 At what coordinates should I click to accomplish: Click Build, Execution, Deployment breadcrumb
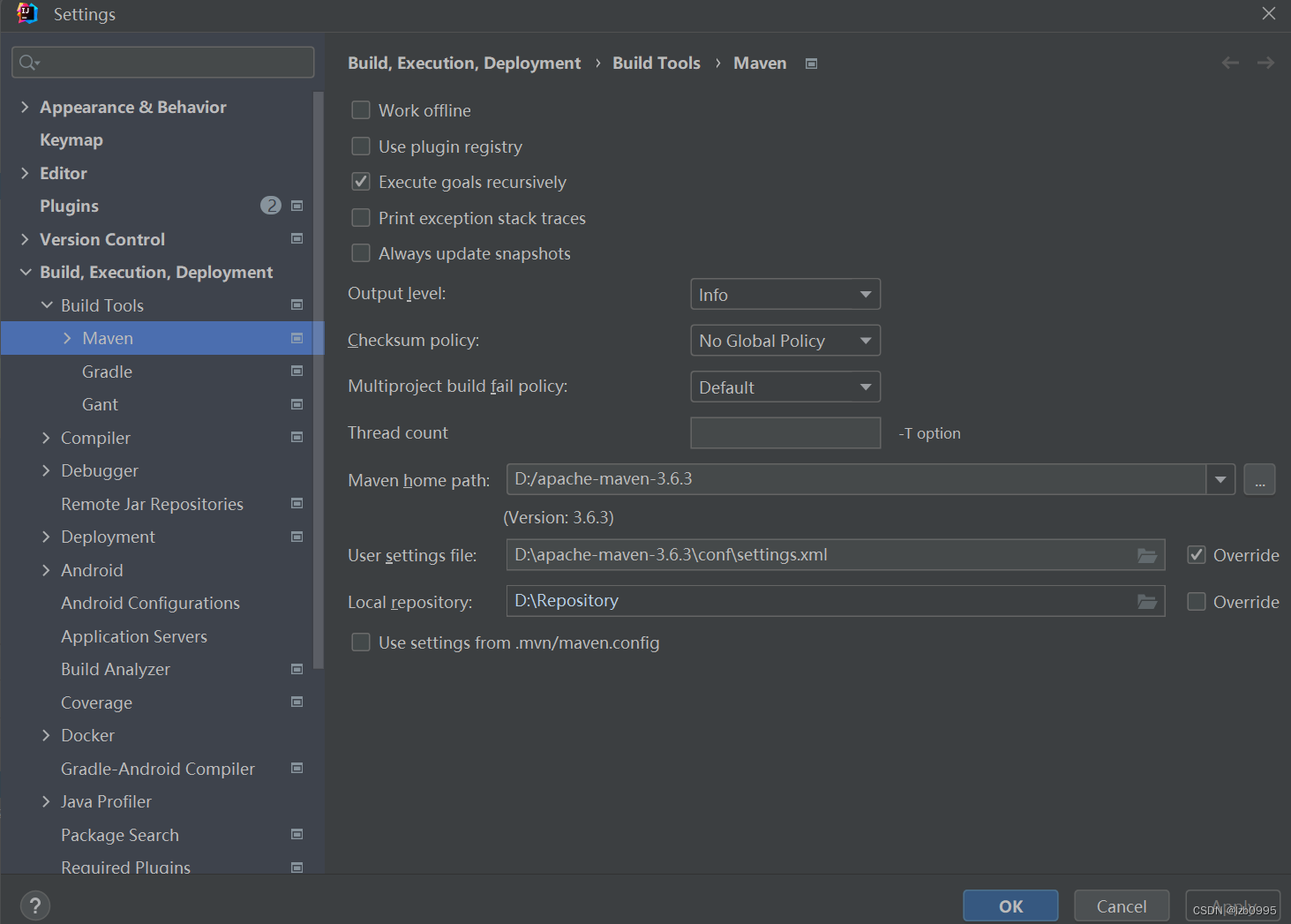[x=464, y=64]
